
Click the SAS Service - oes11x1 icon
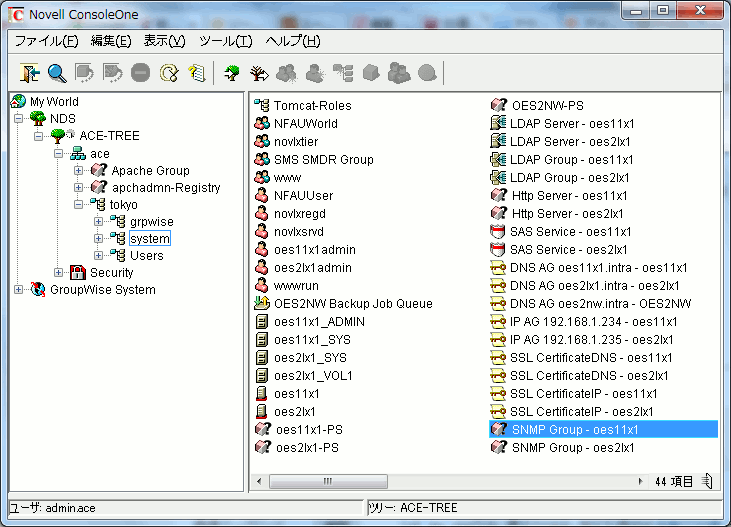pos(498,231)
